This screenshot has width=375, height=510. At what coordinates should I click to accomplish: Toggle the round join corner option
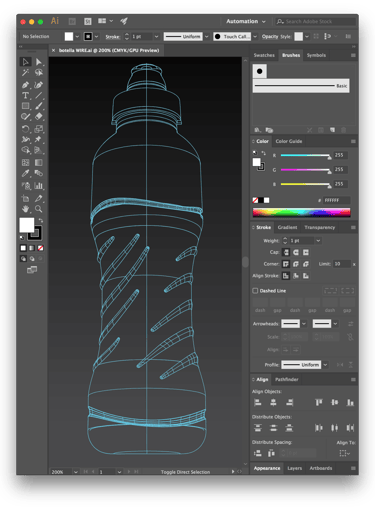[296, 264]
